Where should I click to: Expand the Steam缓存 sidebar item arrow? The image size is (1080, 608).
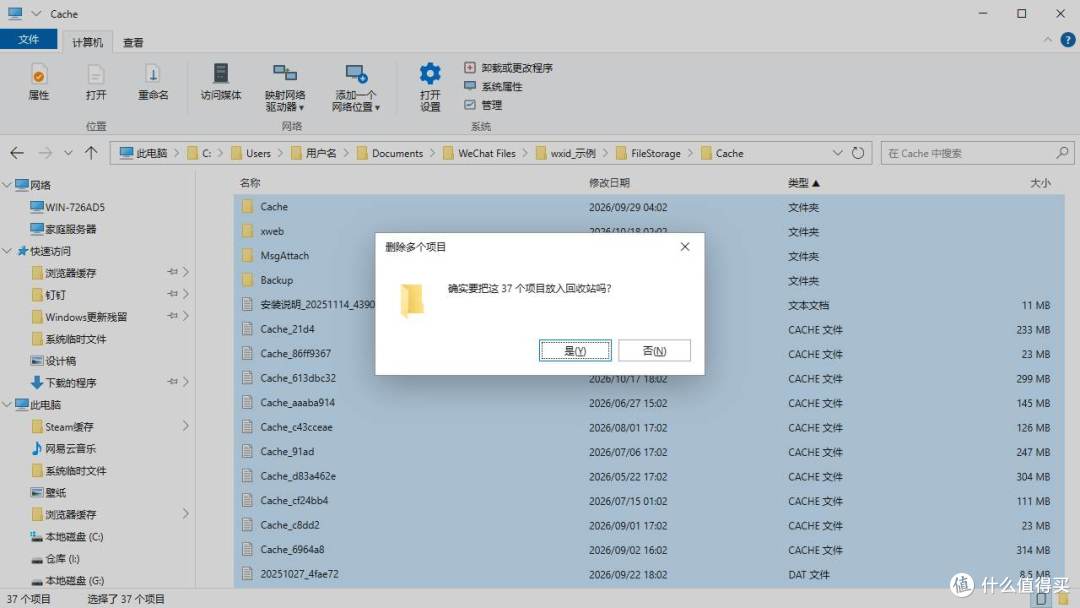(185, 426)
